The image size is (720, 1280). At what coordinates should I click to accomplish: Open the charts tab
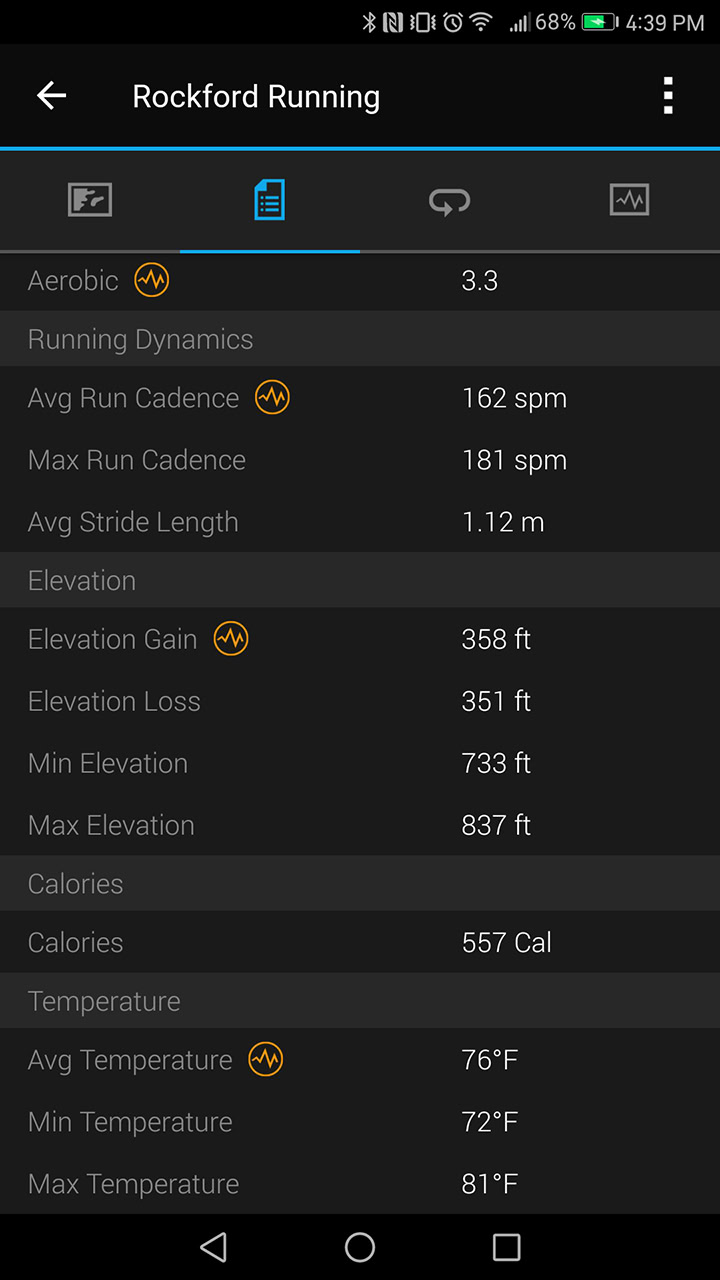pos(629,200)
